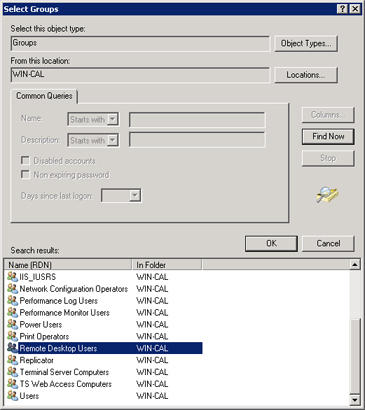Select the IIS_IUSRS row name

38,277
